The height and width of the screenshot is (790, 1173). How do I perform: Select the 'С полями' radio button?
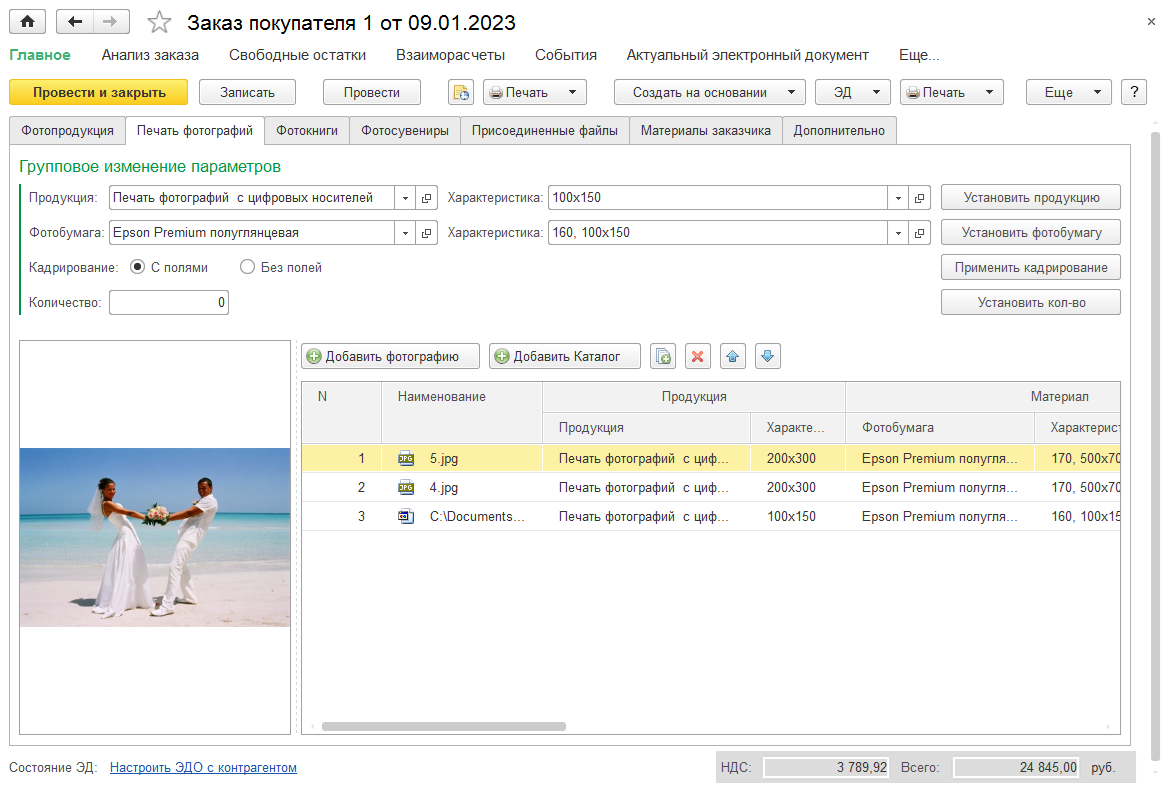pyautogui.click(x=138, y=267)
